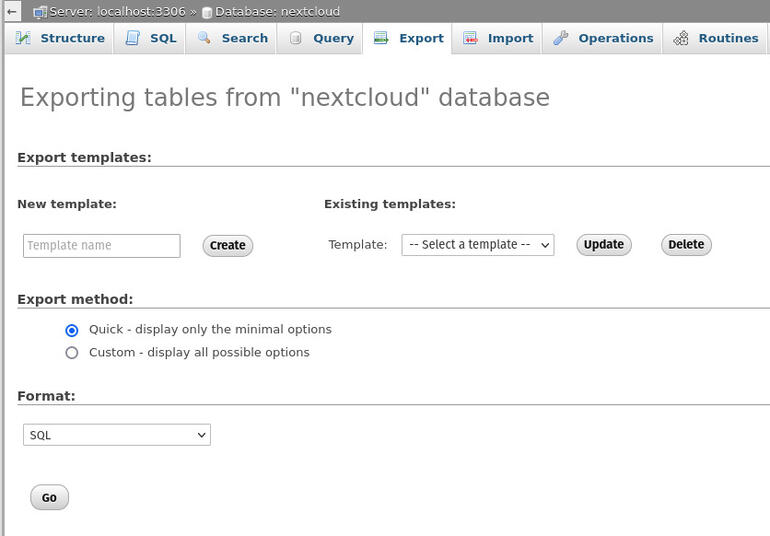The width and height of the screenshot is (770, 536).
Task: Click the Export tab icon
Action: (381, 38)
